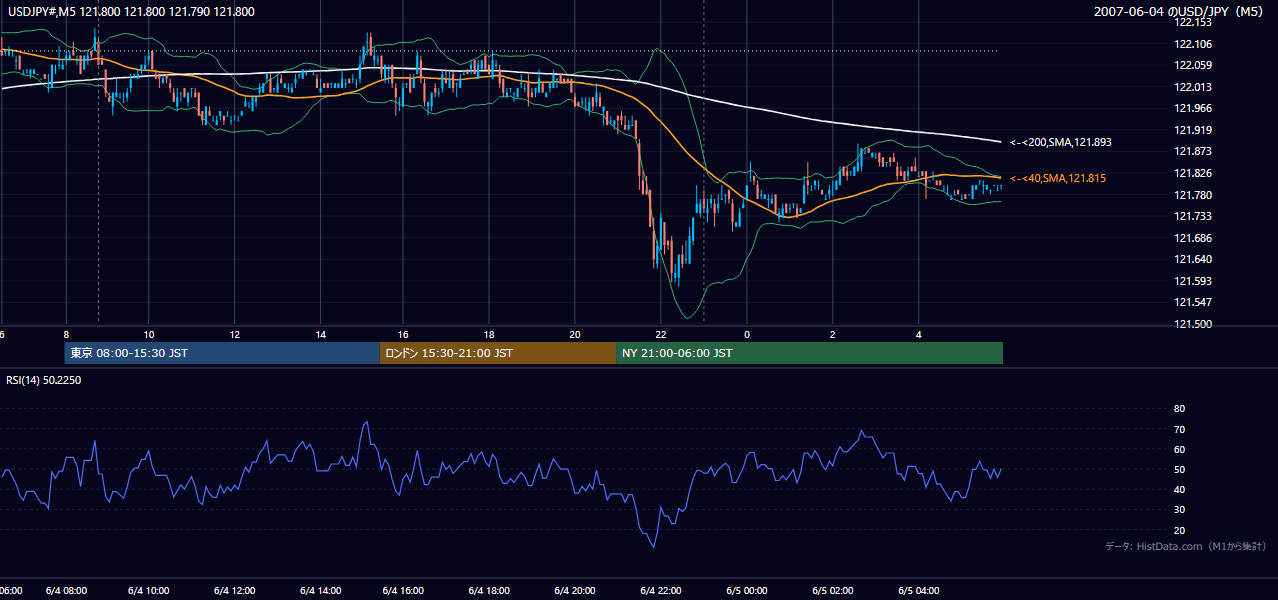Click the 6/4 08:00 bottom time label

pyautogui.click(x=65, y=590)
